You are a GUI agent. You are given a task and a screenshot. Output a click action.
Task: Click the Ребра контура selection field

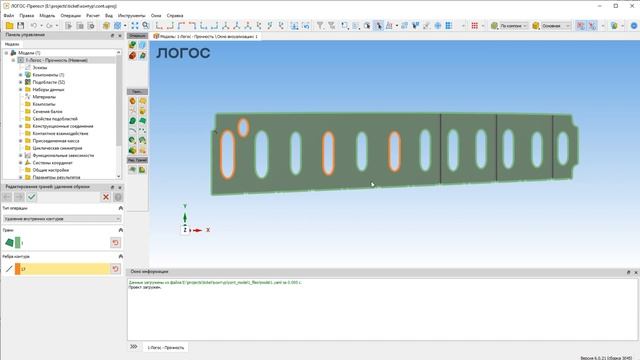pos(62,269)
